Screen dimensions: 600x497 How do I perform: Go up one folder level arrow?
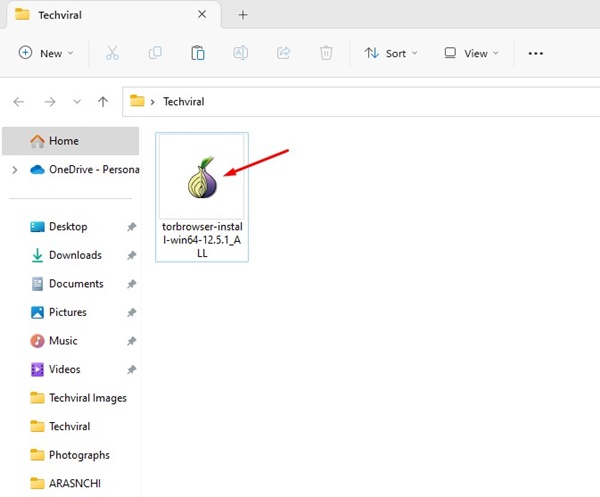103,102
